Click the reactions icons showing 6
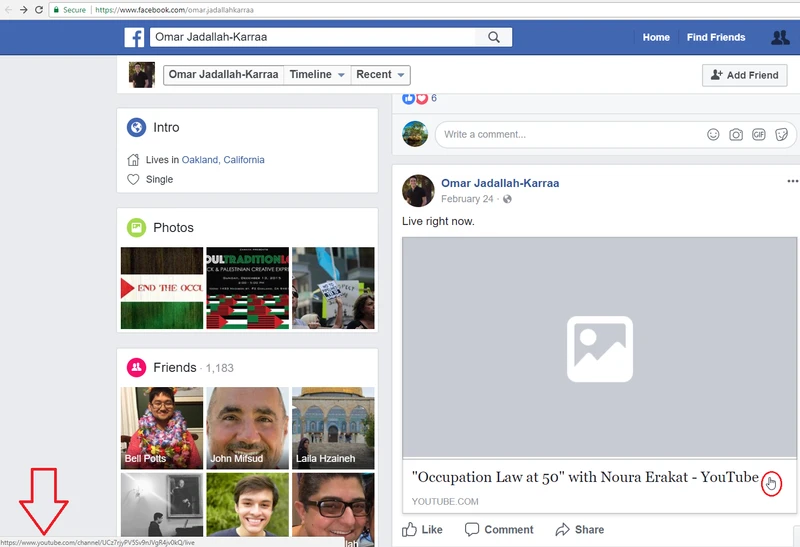800x547 pixels. click(415, 98)
